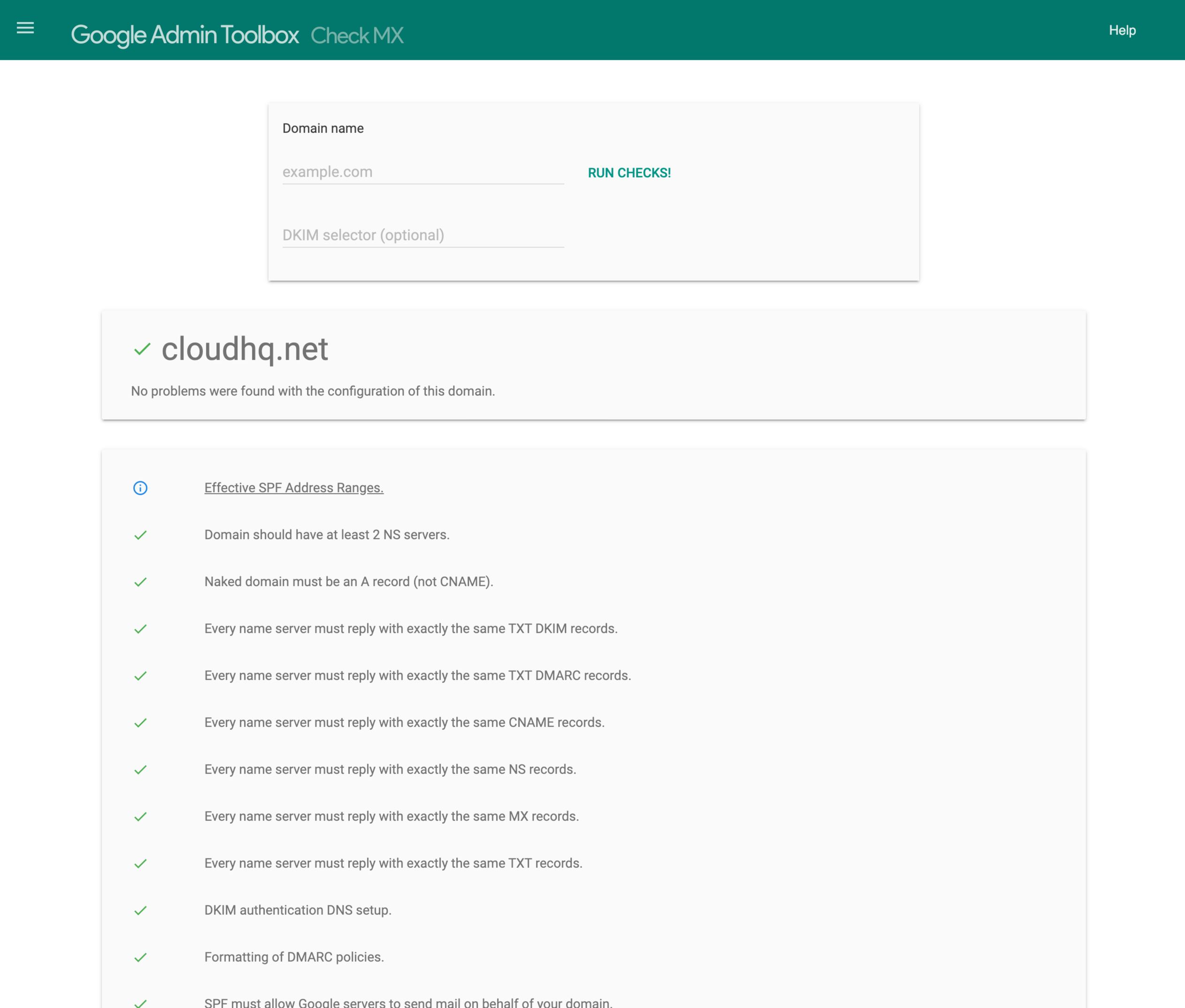
Task: Click checkmark for Formatting of DMARC policies
Action: coord(141,957)
